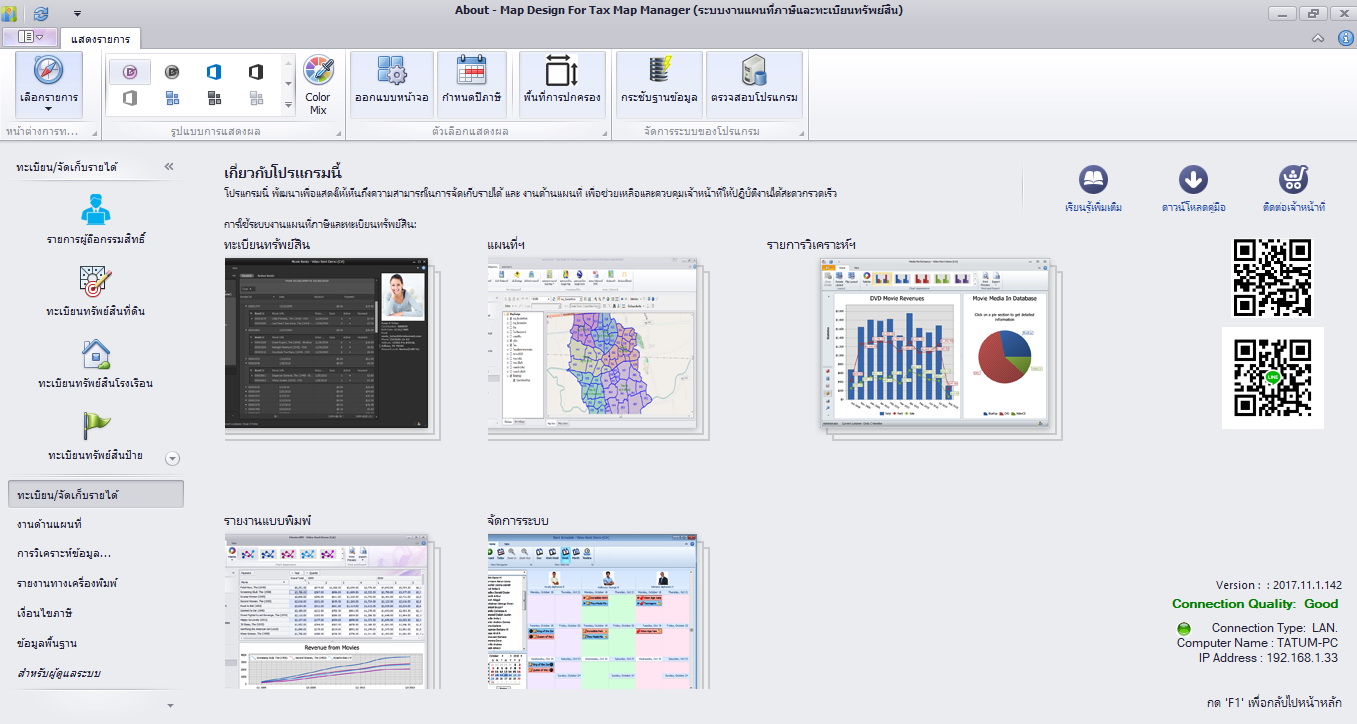Choose the black Office skin icon
The height and width of the screenshot is (724, 1357).
click(256, 72)
